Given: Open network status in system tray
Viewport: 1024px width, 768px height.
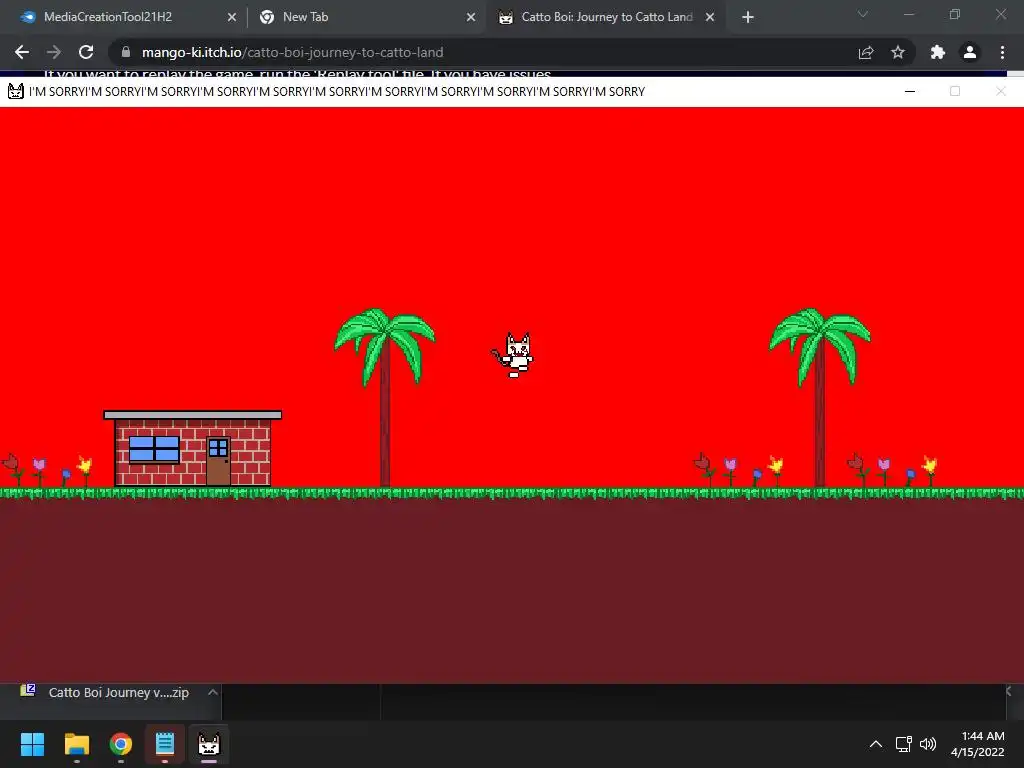Looking at the screenshot, I should (x=904, y=744).
